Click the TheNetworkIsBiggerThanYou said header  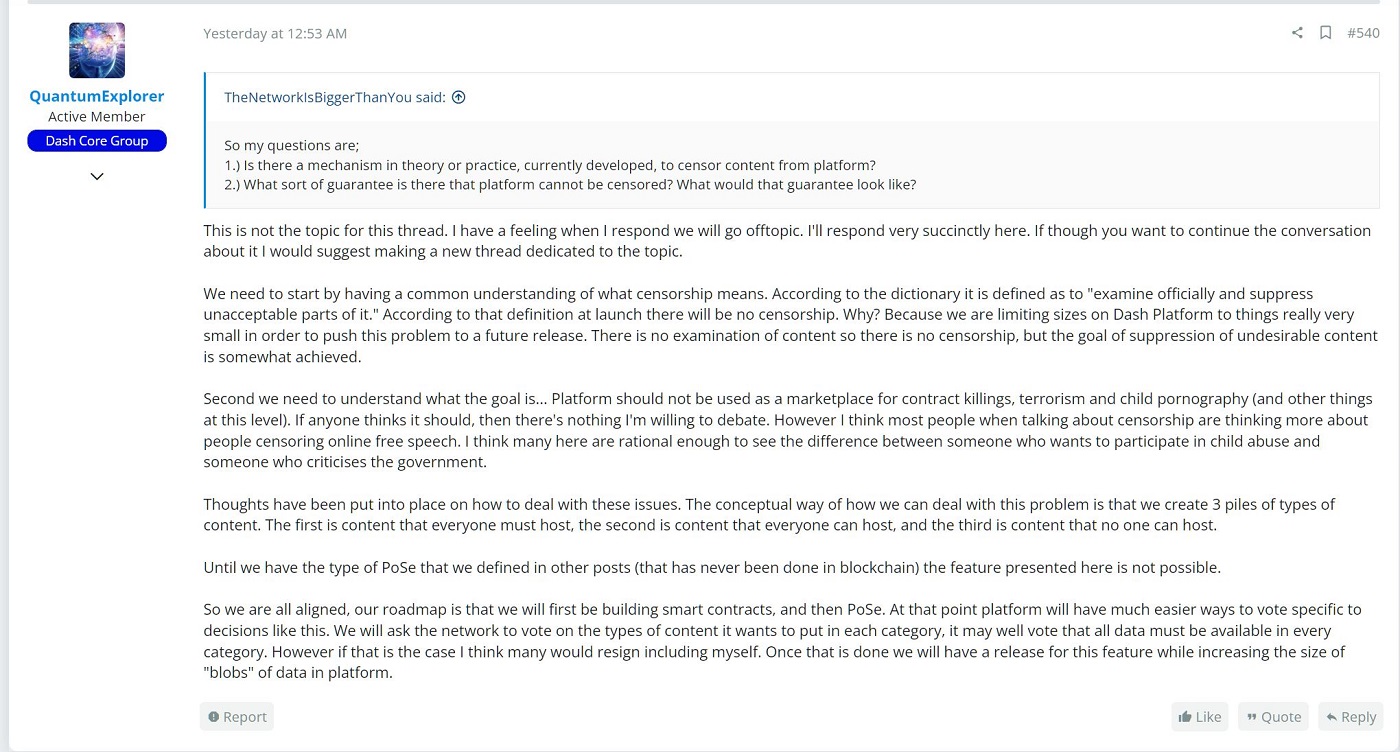tap(335, 97)
